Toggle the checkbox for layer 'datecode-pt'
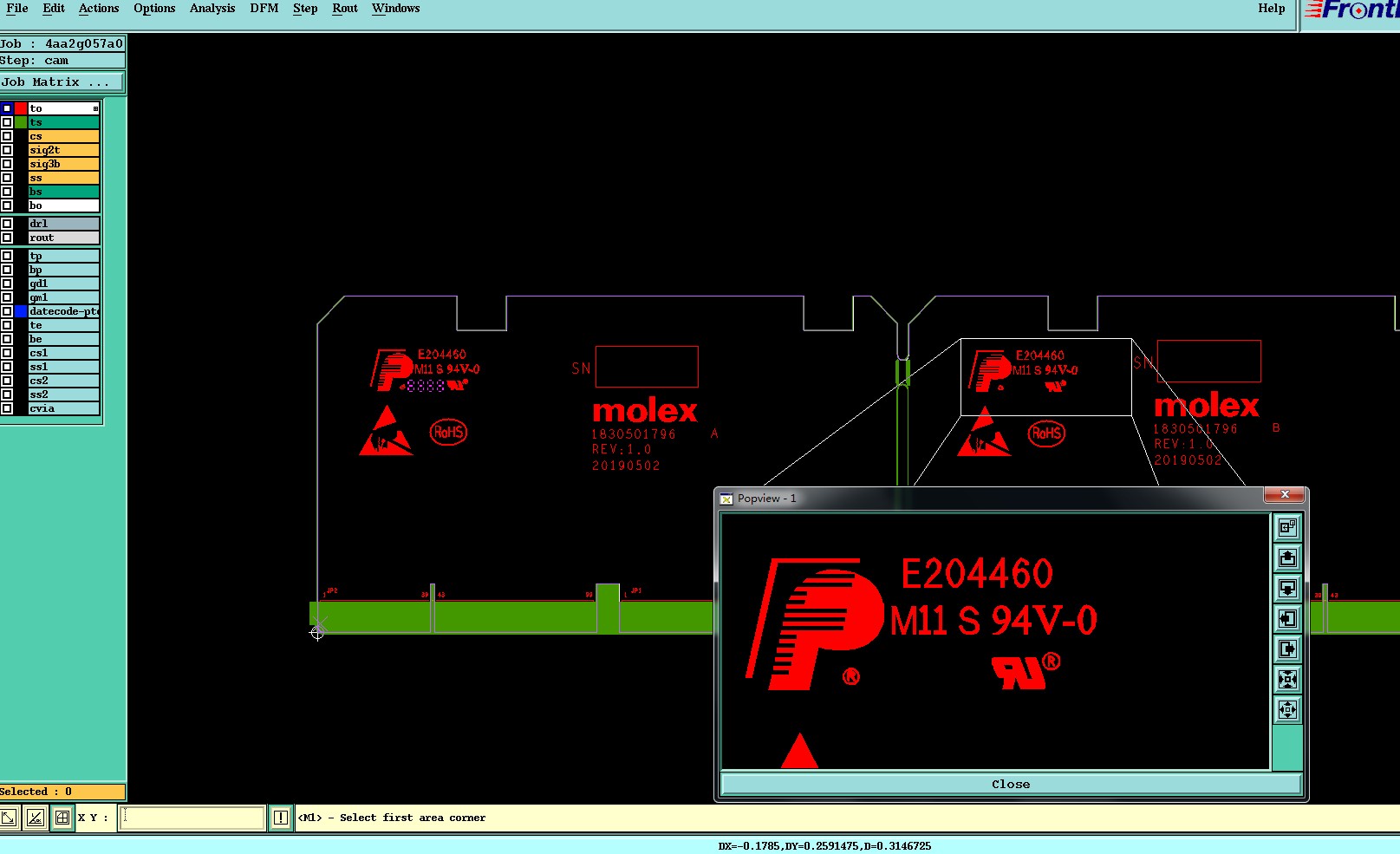 7,311
